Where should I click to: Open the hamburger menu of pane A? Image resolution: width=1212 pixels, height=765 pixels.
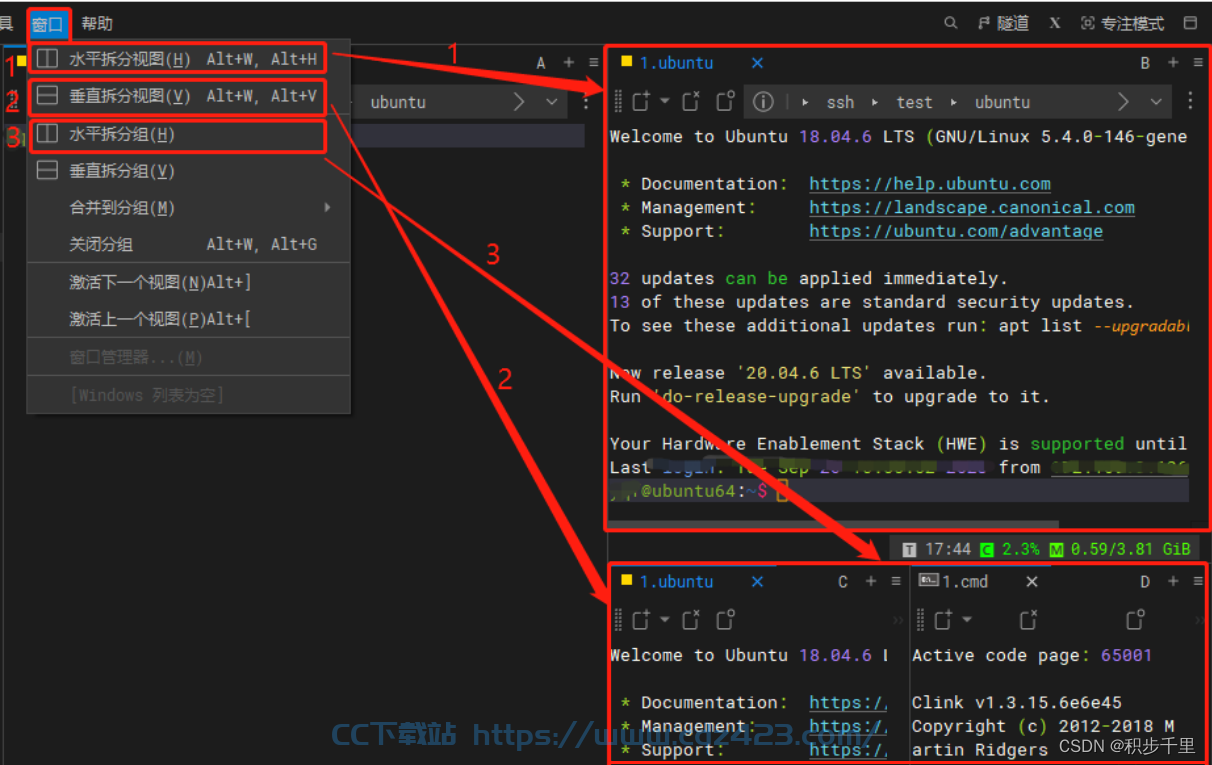(x=593, y=62)
